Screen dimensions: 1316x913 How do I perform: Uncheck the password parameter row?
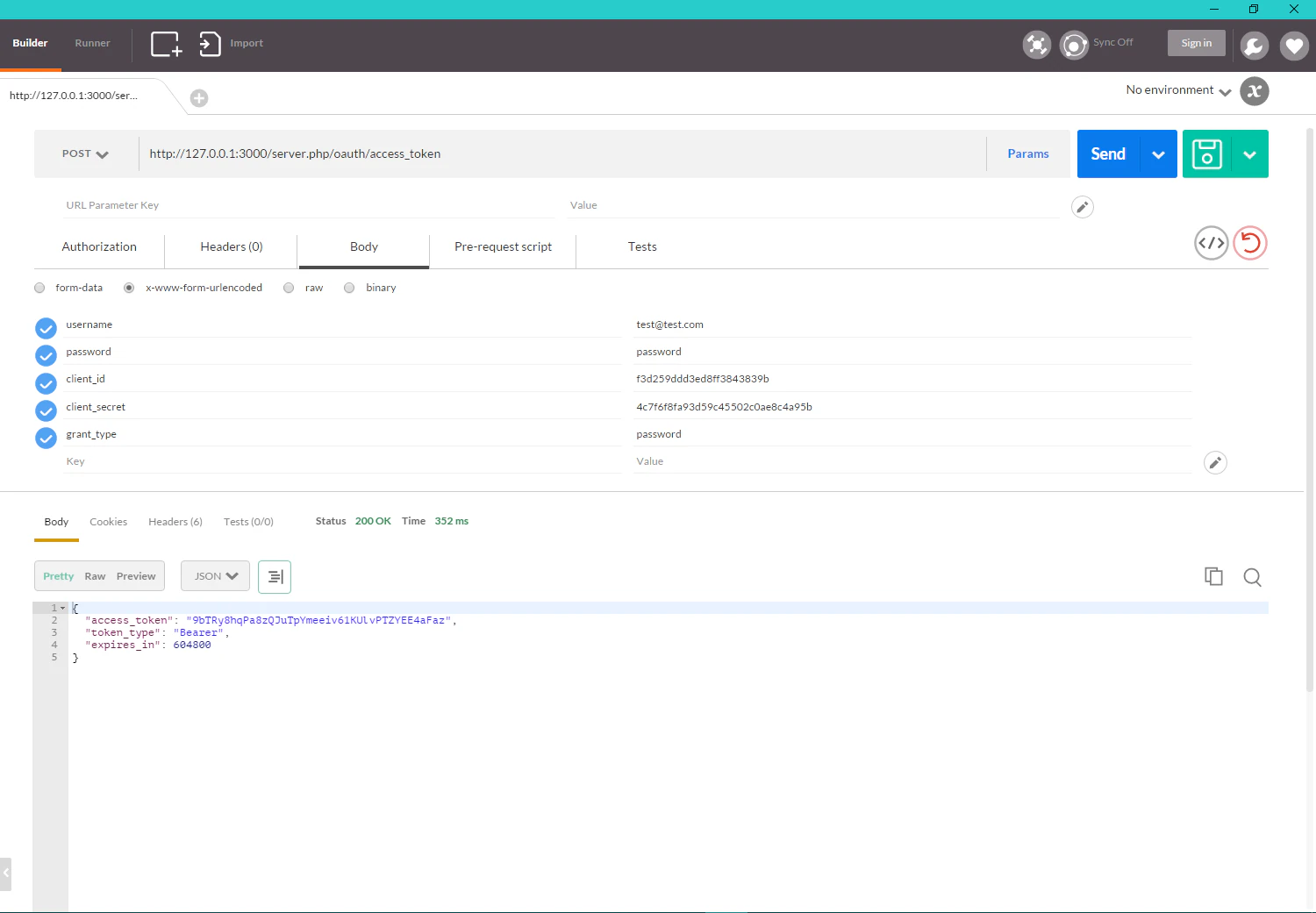[46, 355]
